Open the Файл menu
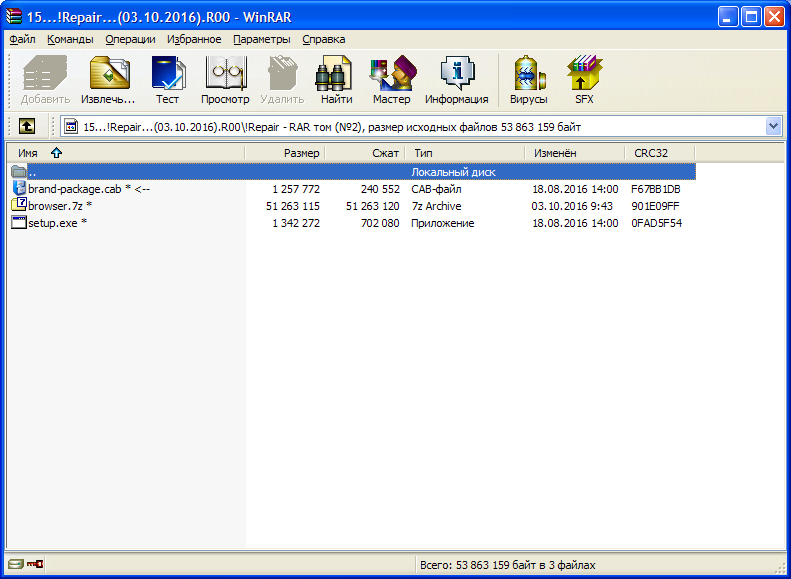This screenshot has width=791, height=579. point(22,39)
